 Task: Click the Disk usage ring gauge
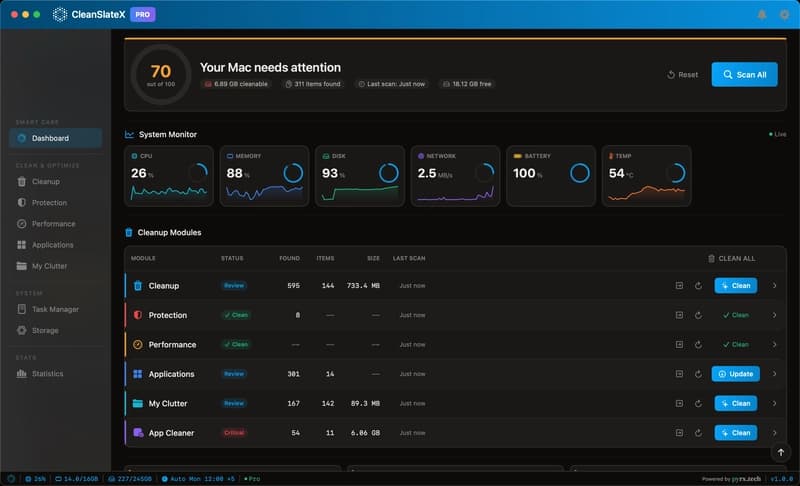coord(388,173)
